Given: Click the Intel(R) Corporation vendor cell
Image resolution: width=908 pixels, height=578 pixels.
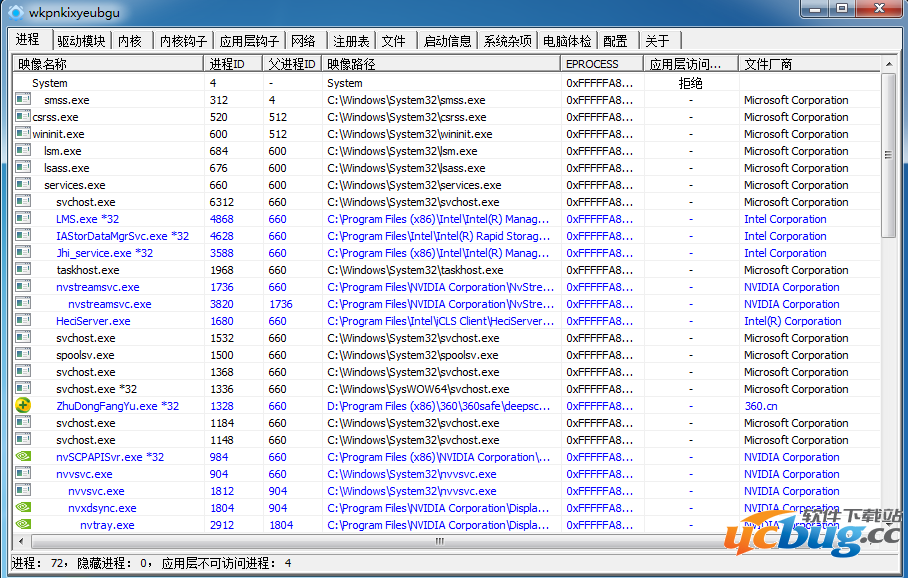Looking at the screenshot, I should point(793,321).
